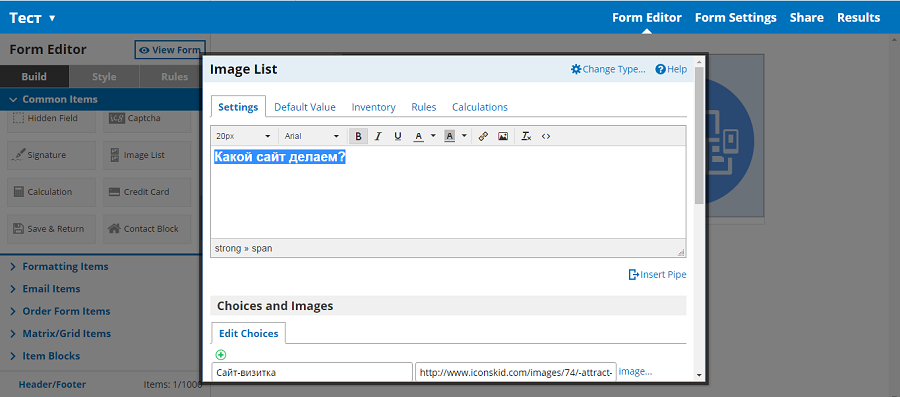The image size is (900, 397).
Task: Click the 'Items: 1/1000' counter text
Action: 173,384
